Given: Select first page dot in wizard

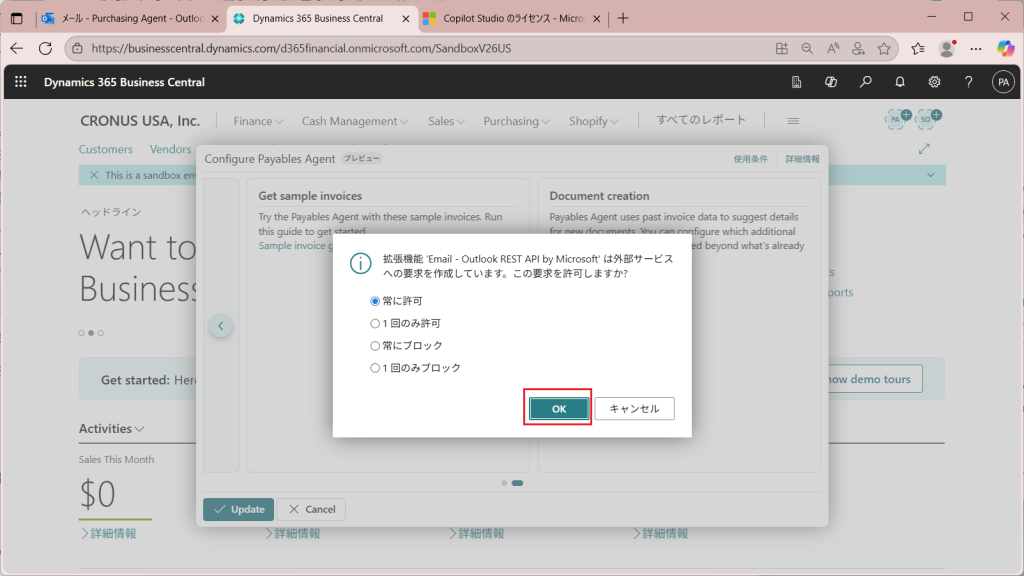Looking at the screenshot, I should tap(504, 483).
